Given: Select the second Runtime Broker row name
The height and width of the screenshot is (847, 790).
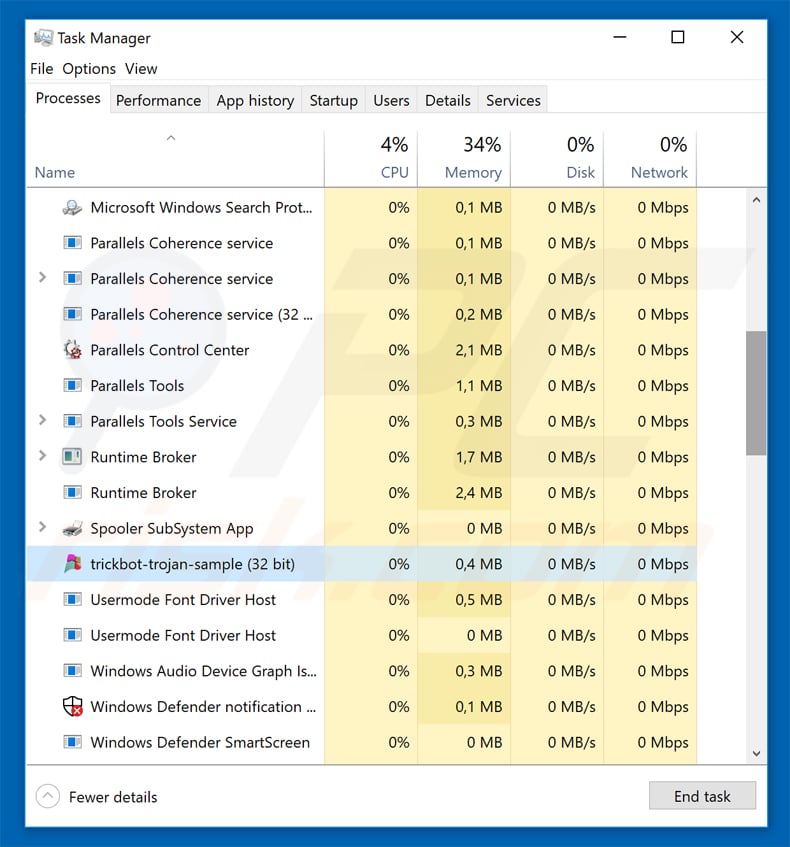Looking at the screenshot, I should (143, 493).
